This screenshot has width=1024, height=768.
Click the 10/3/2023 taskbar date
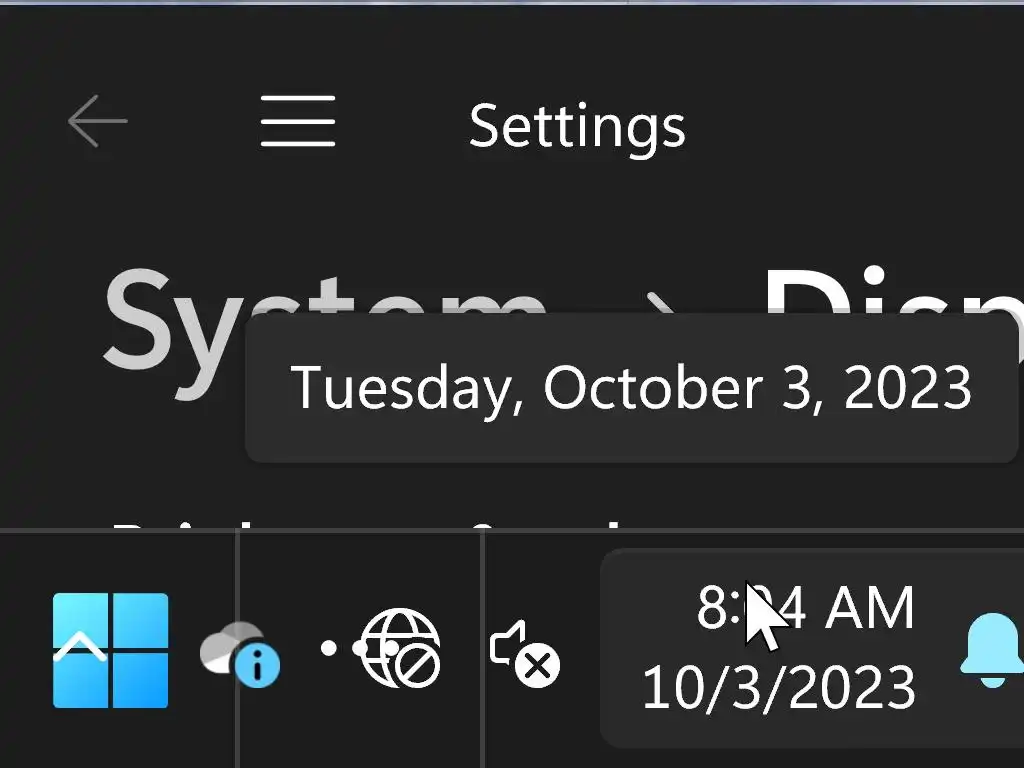pyautogui.click(x=778, y=688)
